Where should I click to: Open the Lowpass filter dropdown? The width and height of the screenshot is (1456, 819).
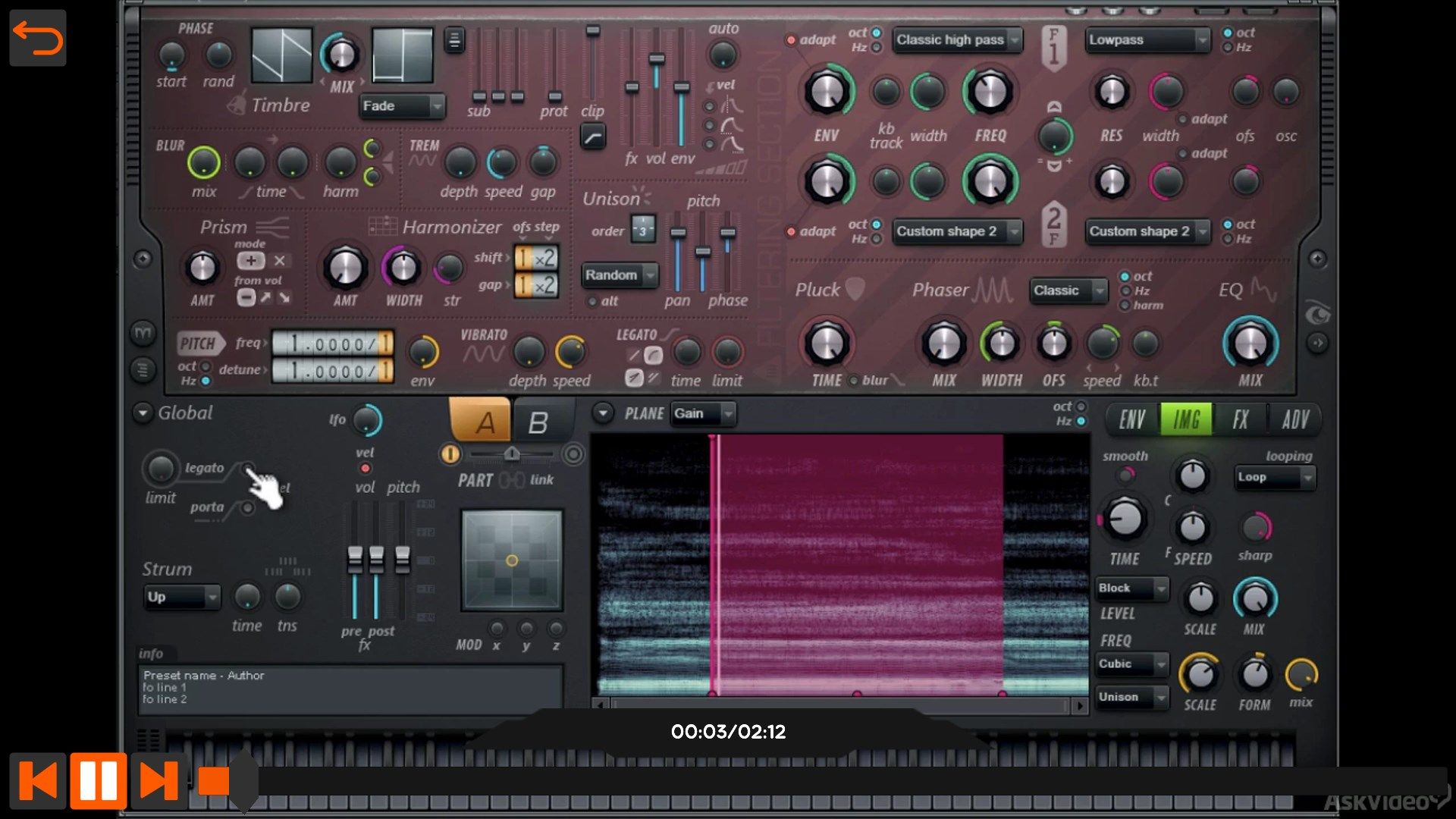(1147, 40)
